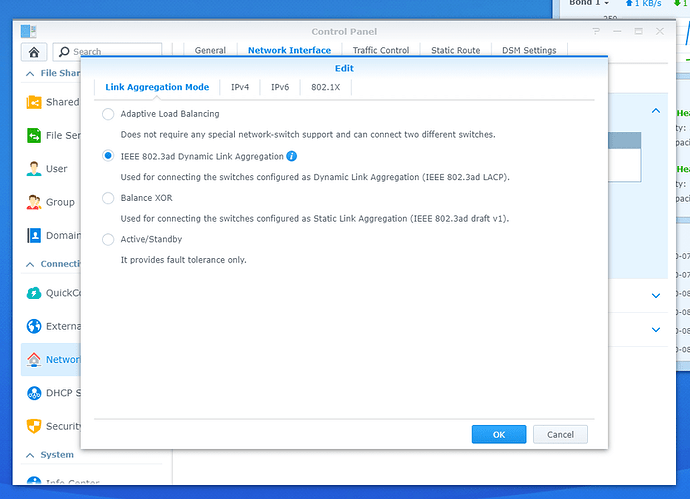The image size is (690, 499).
Task: Expand the second interface row chevron
Action: 656,296
